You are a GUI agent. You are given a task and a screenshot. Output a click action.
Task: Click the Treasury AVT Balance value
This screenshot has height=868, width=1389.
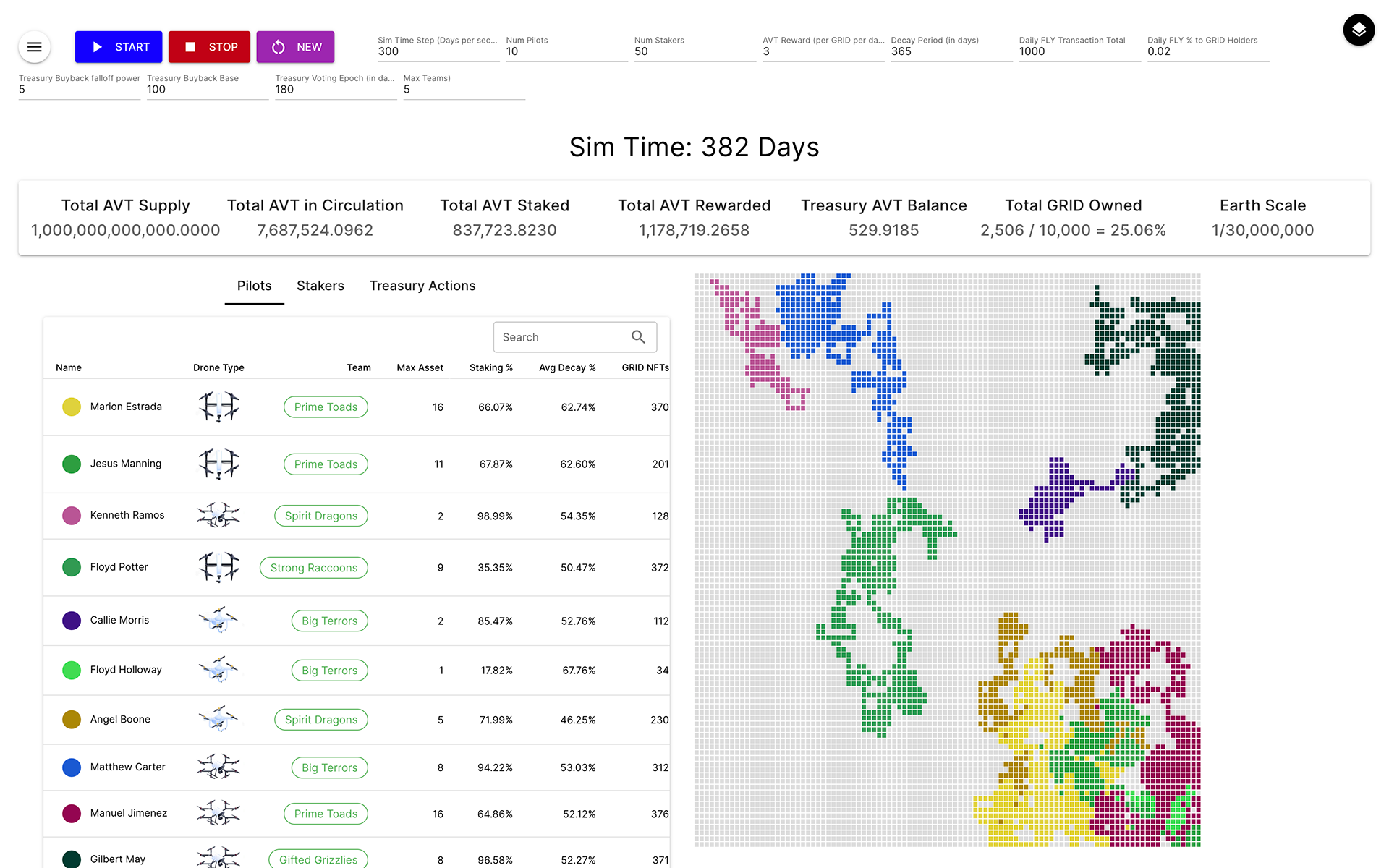pyautogui.click(x=884, y=230)
